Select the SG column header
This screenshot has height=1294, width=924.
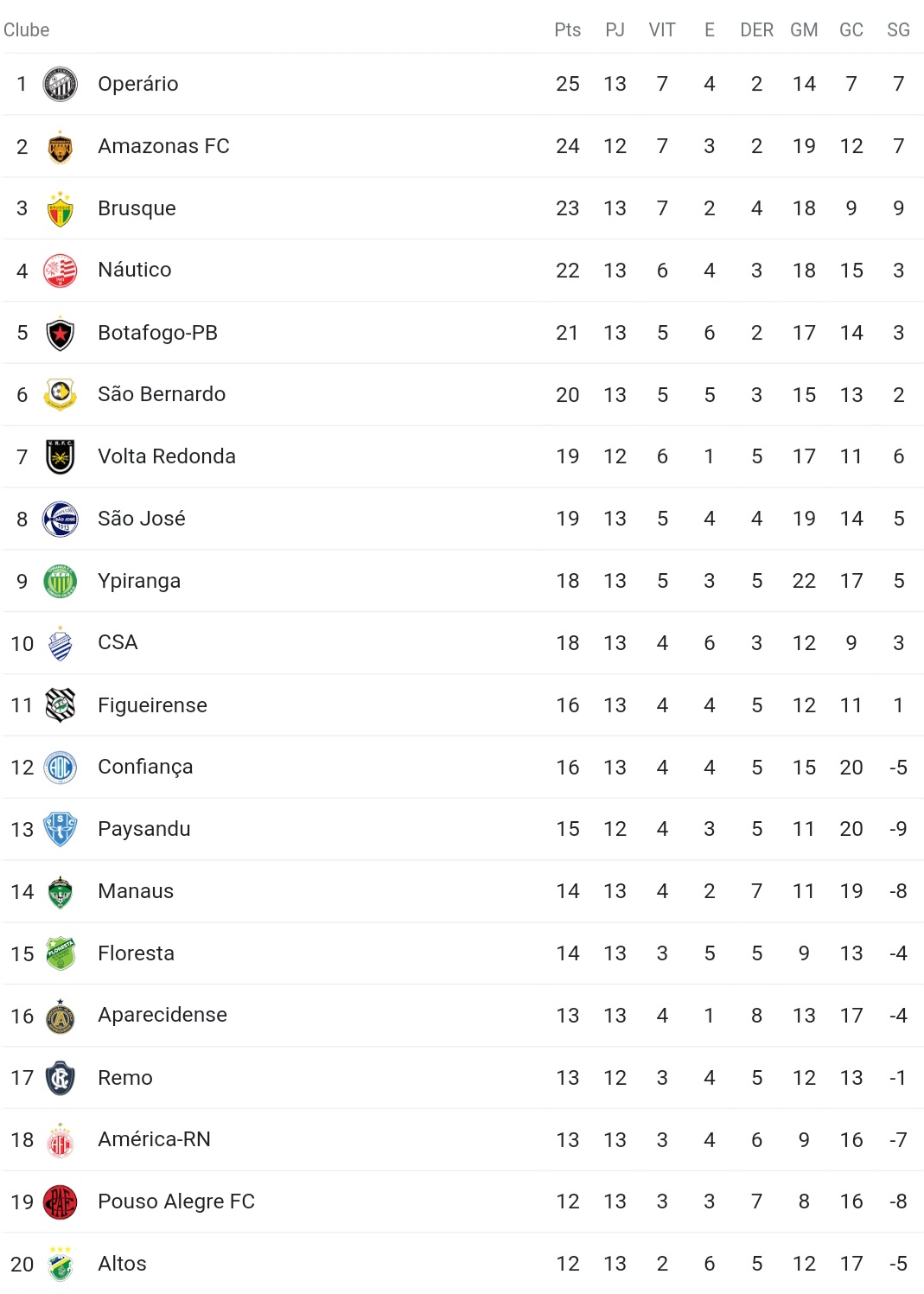(899, 30)
